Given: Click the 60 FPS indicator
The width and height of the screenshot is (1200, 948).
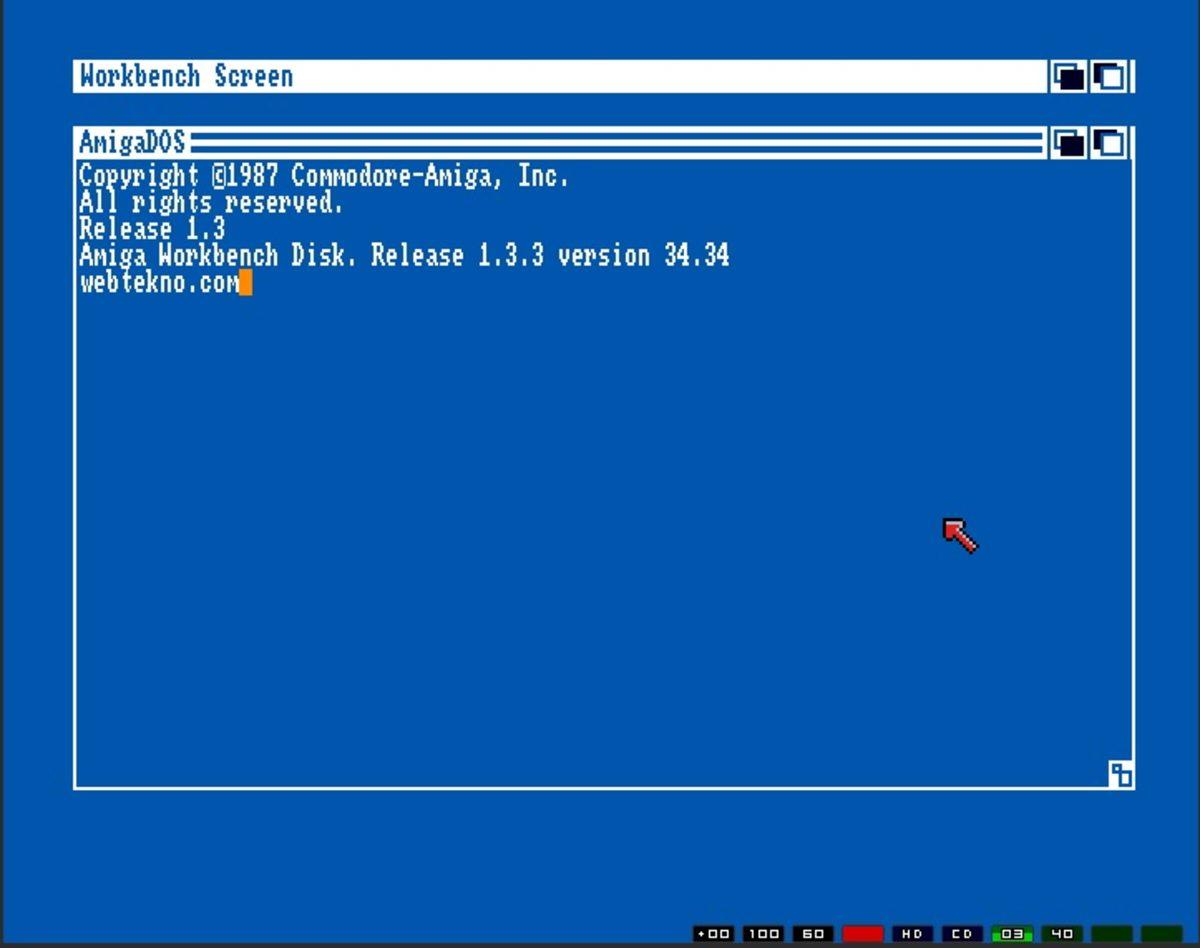Looking at the screenshot, I should pyautogui.click(x=813, y=934).
